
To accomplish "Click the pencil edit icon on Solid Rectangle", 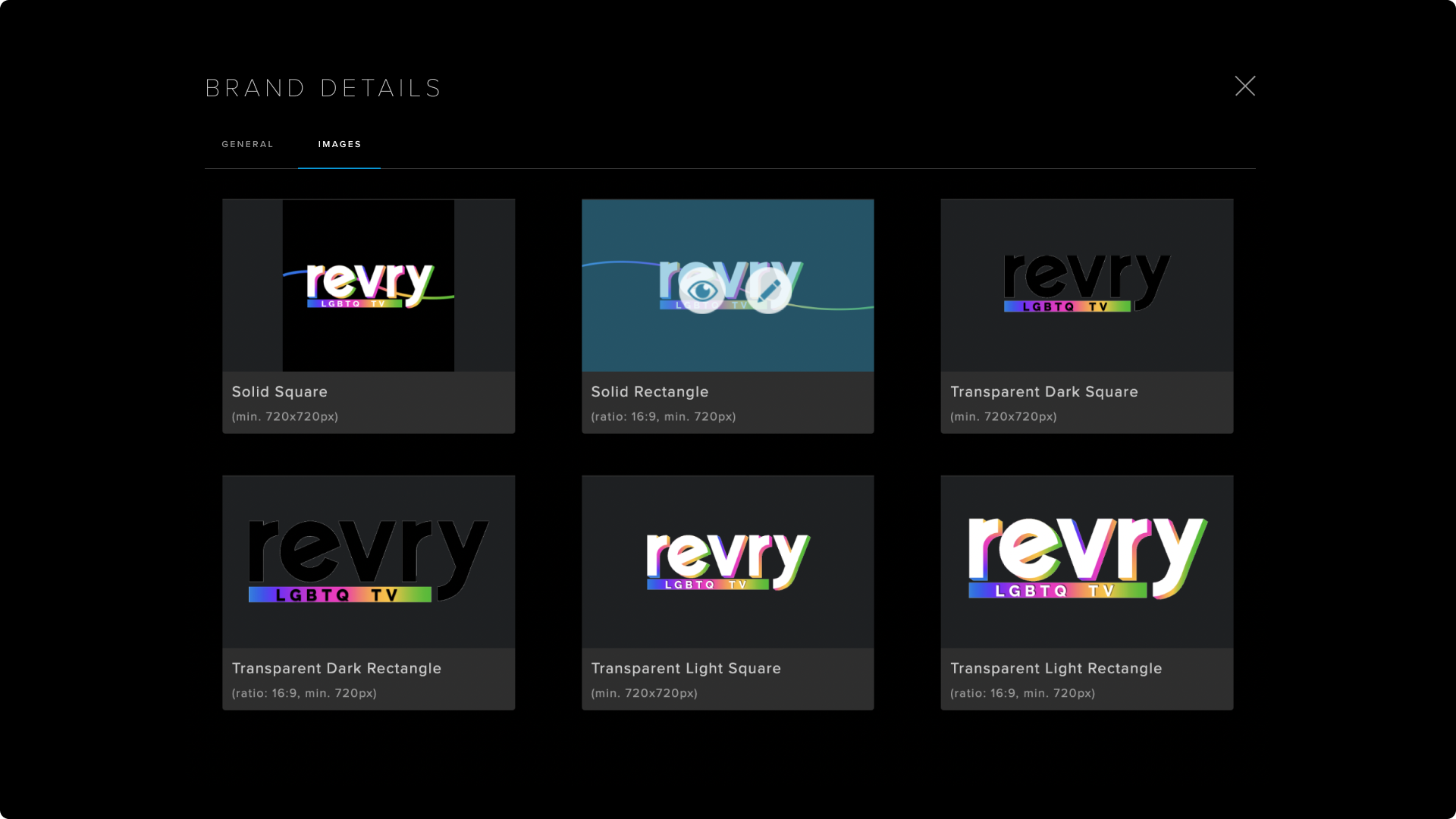I will point(768,290).
